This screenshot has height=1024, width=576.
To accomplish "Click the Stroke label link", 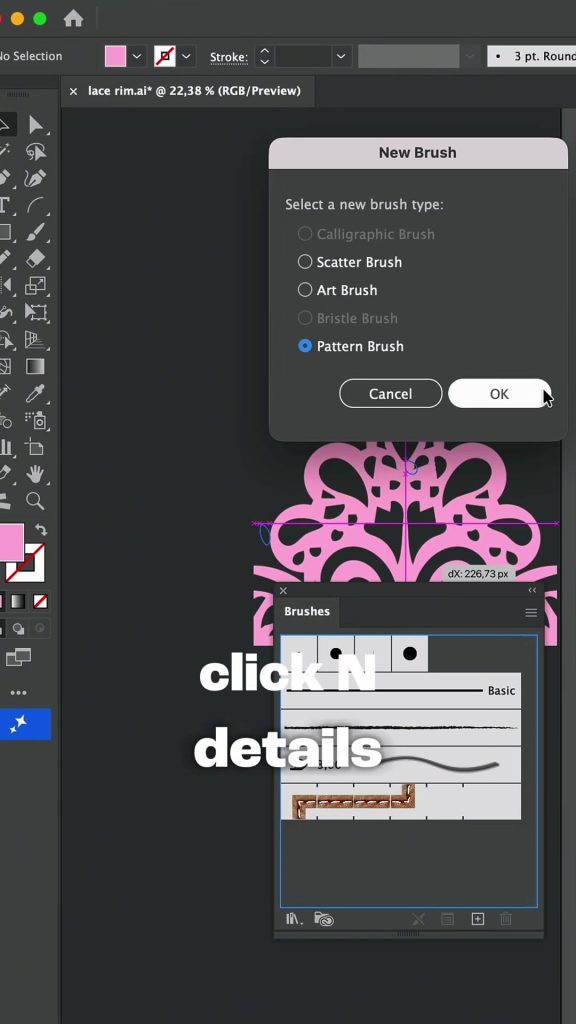I will (x=229, y=57).
